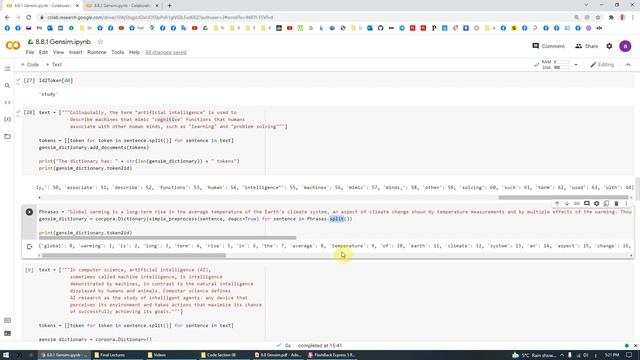Open the code snippets sidebar icon
640x360 pixels.
click(7, 102)
